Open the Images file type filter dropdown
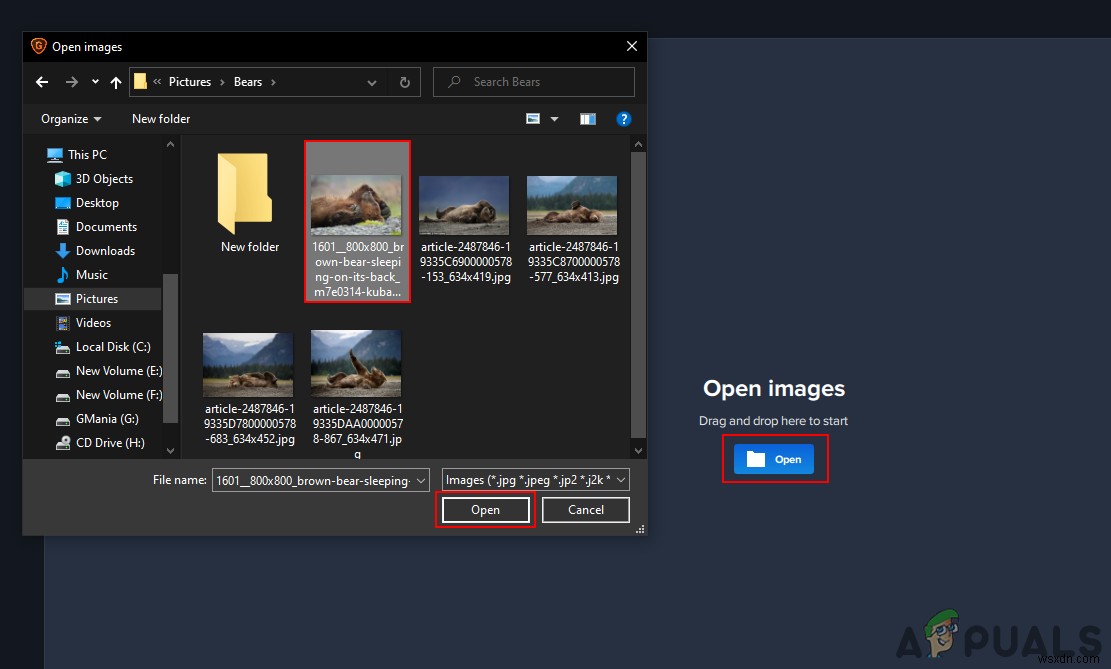 pyautogui.click(x=536, y=480)
